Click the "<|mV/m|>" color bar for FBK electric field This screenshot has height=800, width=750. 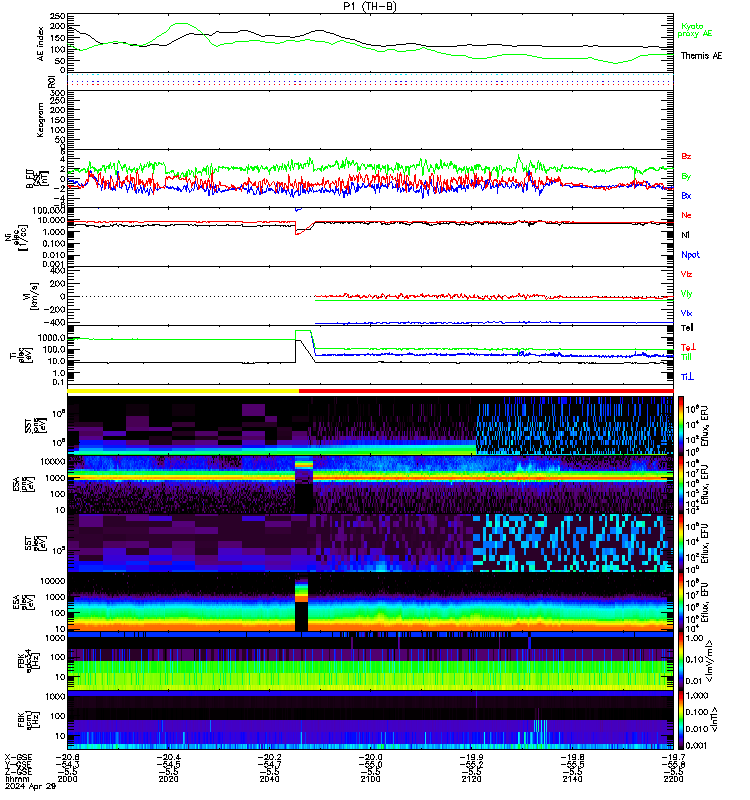tap(681, 661)
